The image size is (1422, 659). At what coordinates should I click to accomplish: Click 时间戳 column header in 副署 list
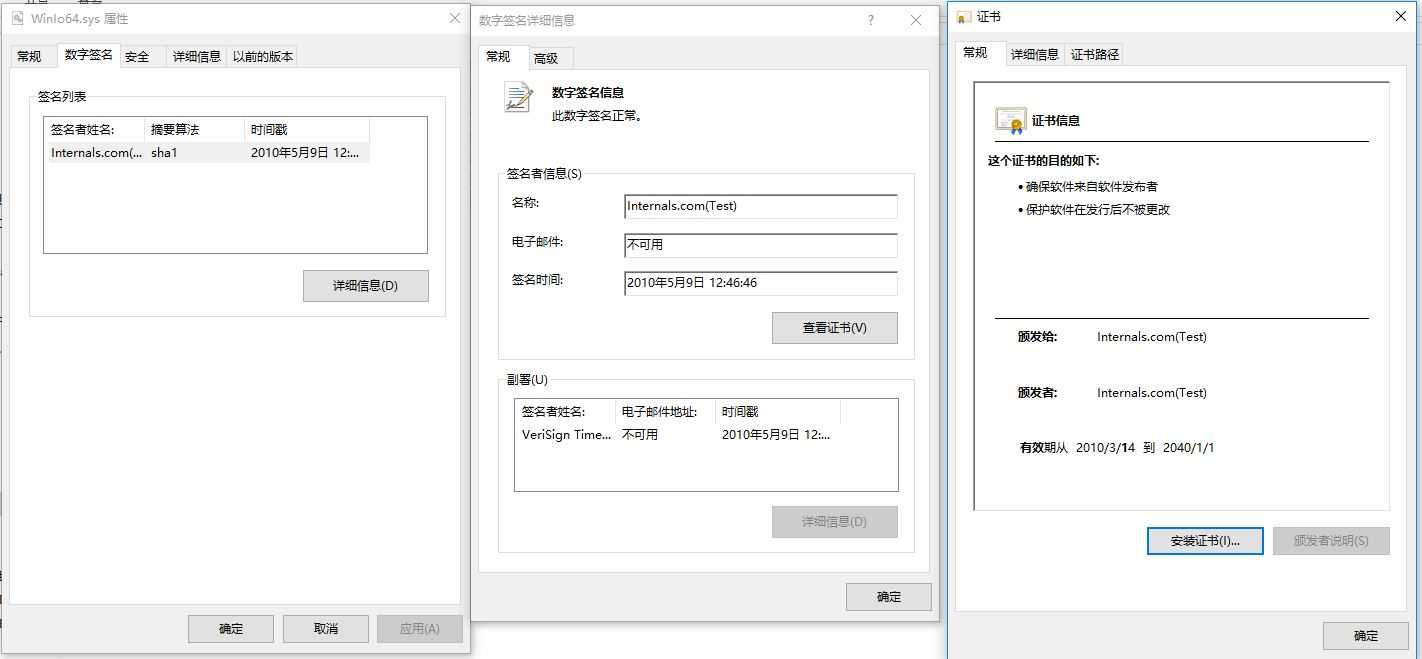(x=778, y=412)
